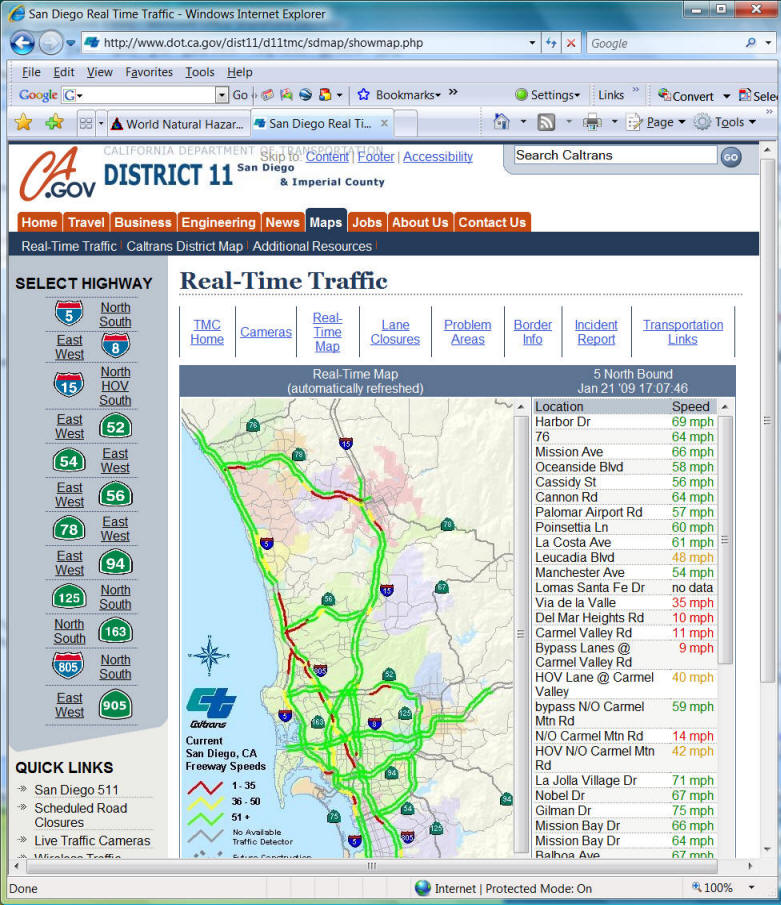This screenshot has width=781, height=905.
Task: Click the Contact Us navigation tab
Action: click(492, 222)
